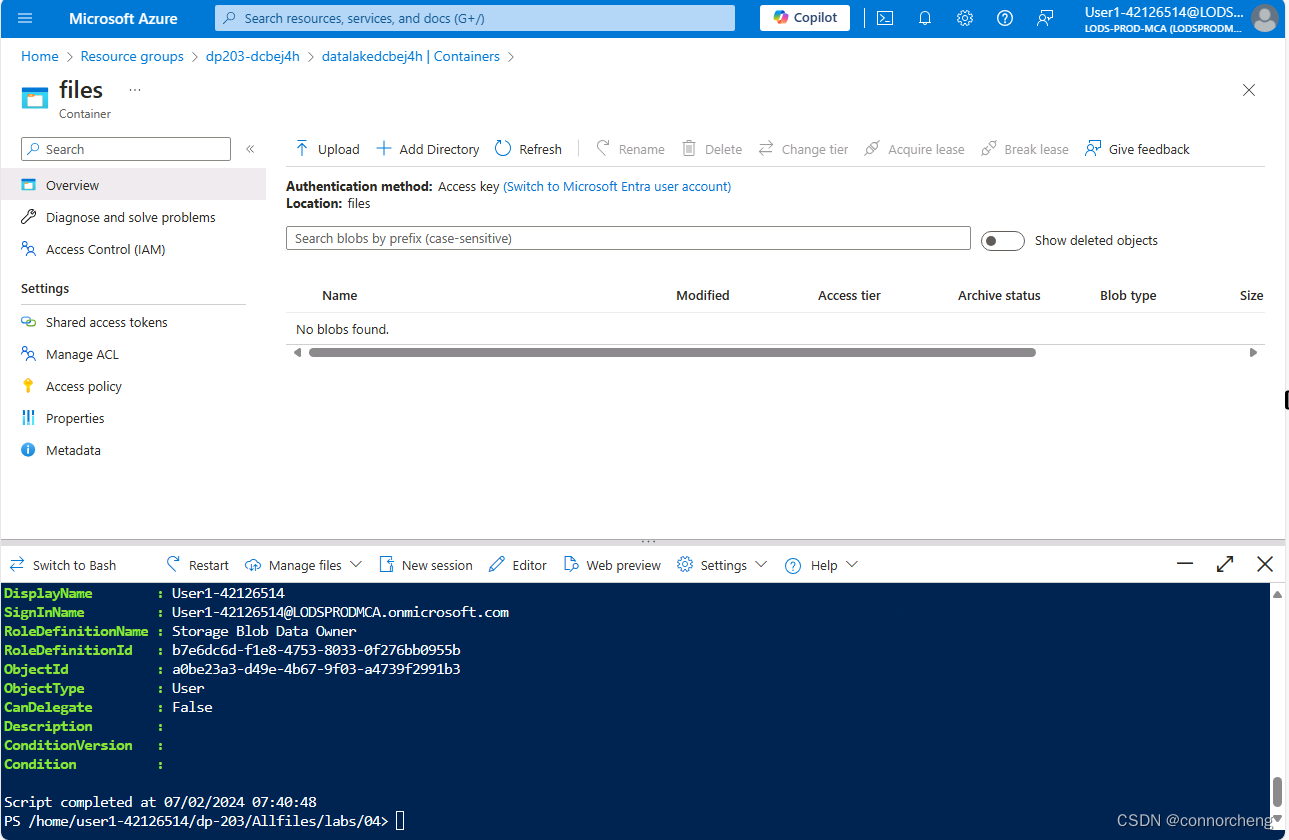Open the ellipsis menu beside files title
The height and width of the screenshot is (840, 1289).
click(135, 90)
